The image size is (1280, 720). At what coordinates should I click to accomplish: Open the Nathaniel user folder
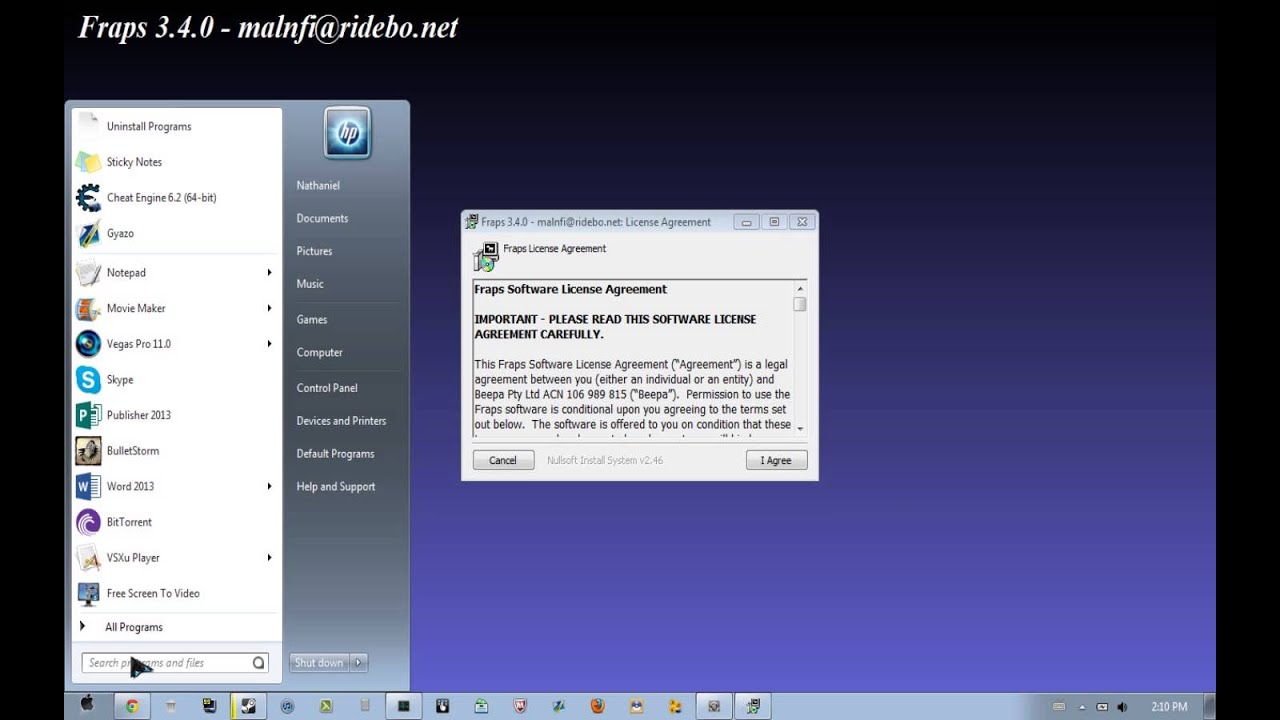[x=318, y=186]
